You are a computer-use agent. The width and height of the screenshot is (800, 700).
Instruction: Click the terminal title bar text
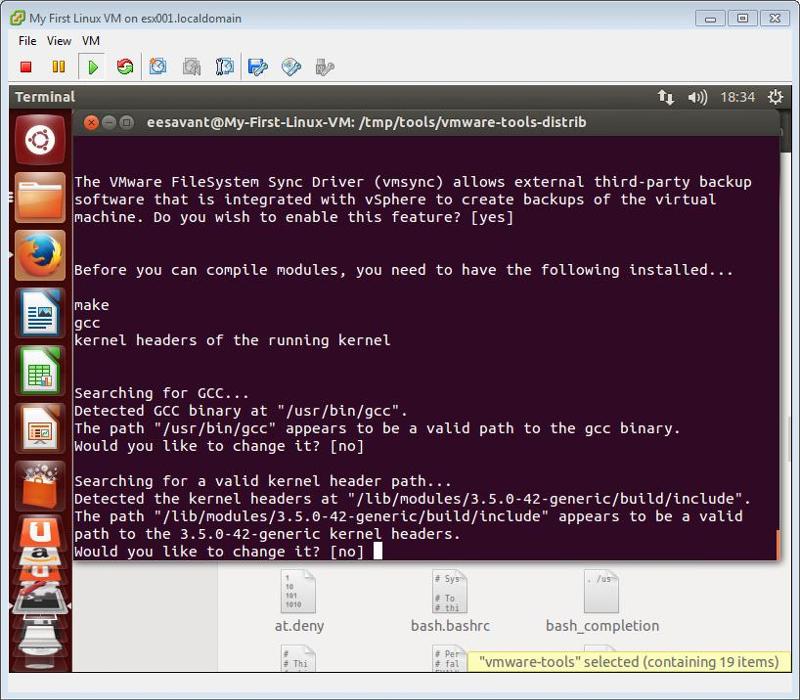tap(366, 122)
